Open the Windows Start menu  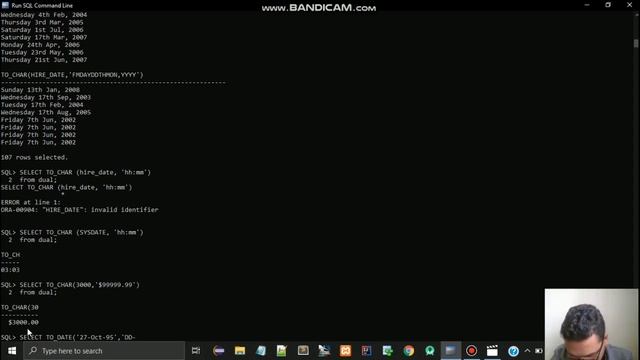pyautogui.click(x=11, y=351)
